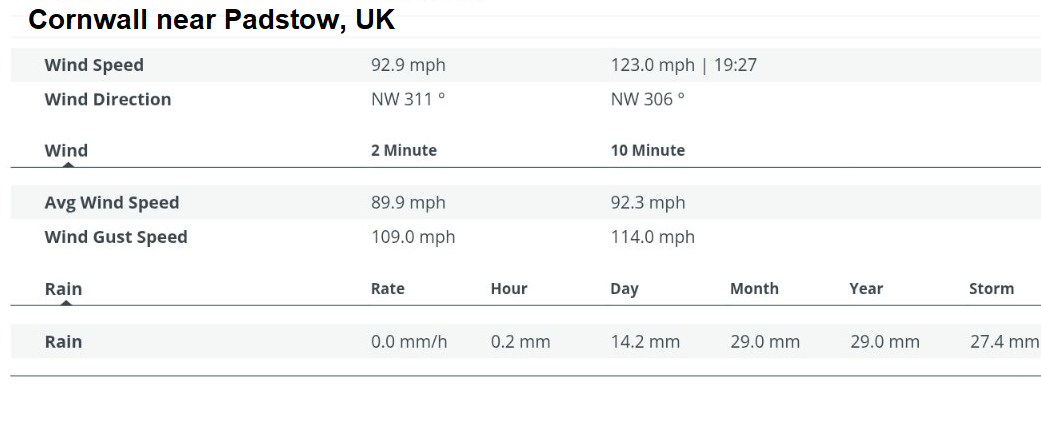Viewport: 1041px width, 441px height.
Task: Click the Storm rain column header
Action: click(x=991, y=289)
